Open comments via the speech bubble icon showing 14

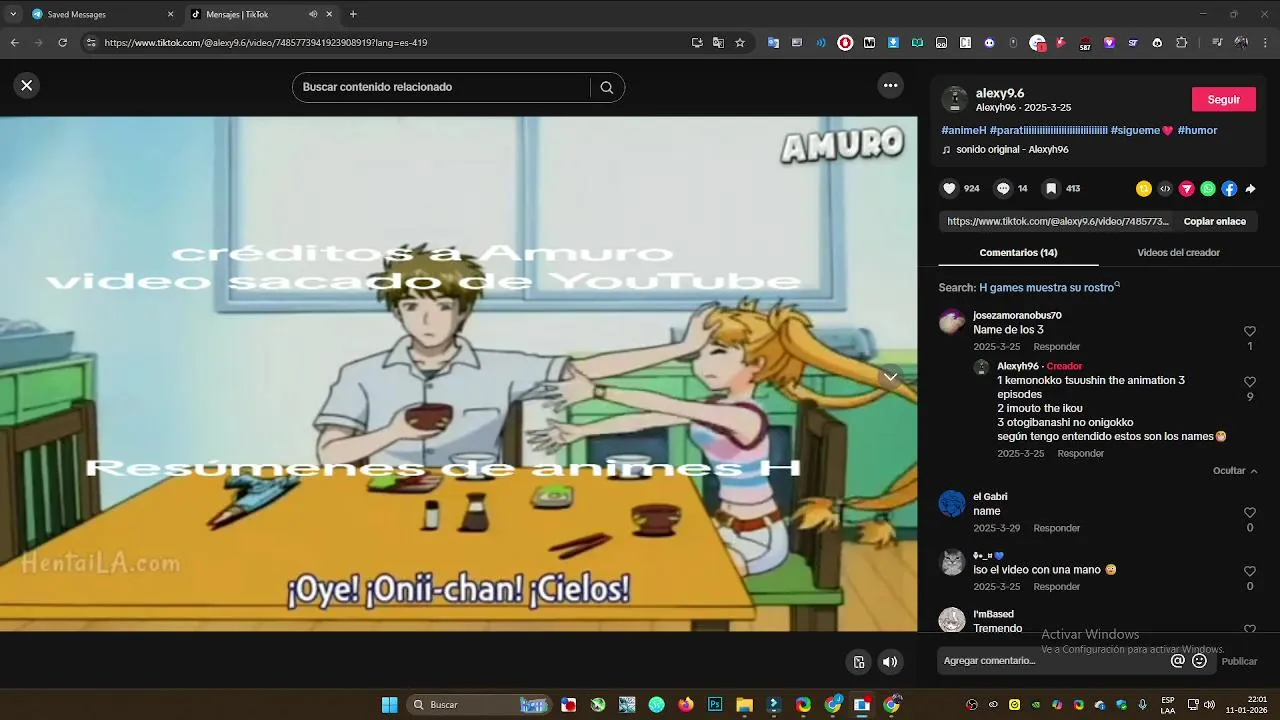click(x=1003, y=188)
